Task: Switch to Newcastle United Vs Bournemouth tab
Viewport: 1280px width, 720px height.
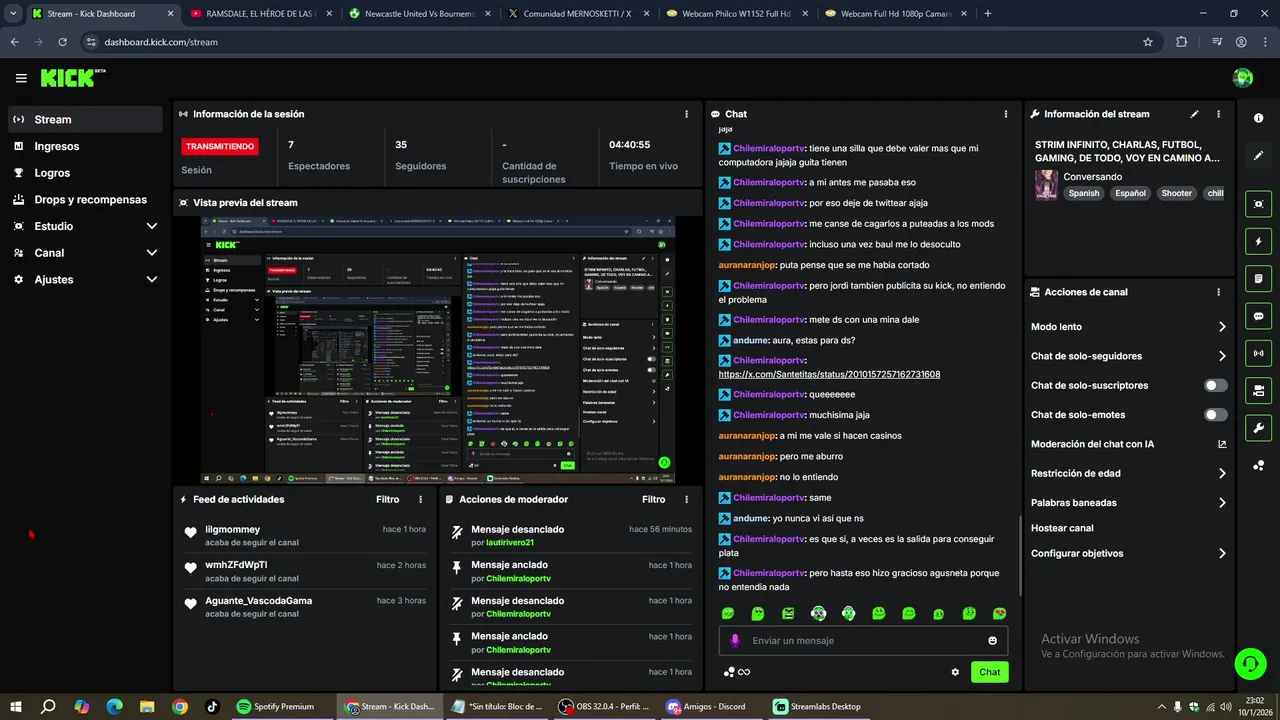Action: point(420,13)
